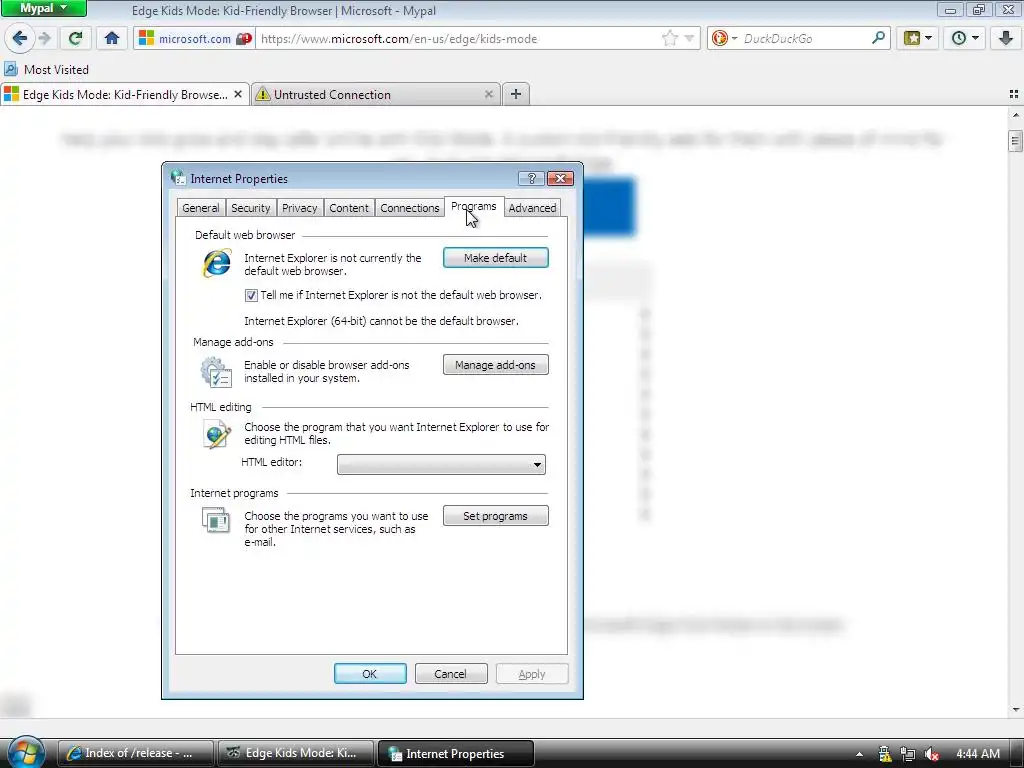Open the address bar history dropdown arrow
The height and width of the screenshot is (768, 1024).
pos(689,39)
